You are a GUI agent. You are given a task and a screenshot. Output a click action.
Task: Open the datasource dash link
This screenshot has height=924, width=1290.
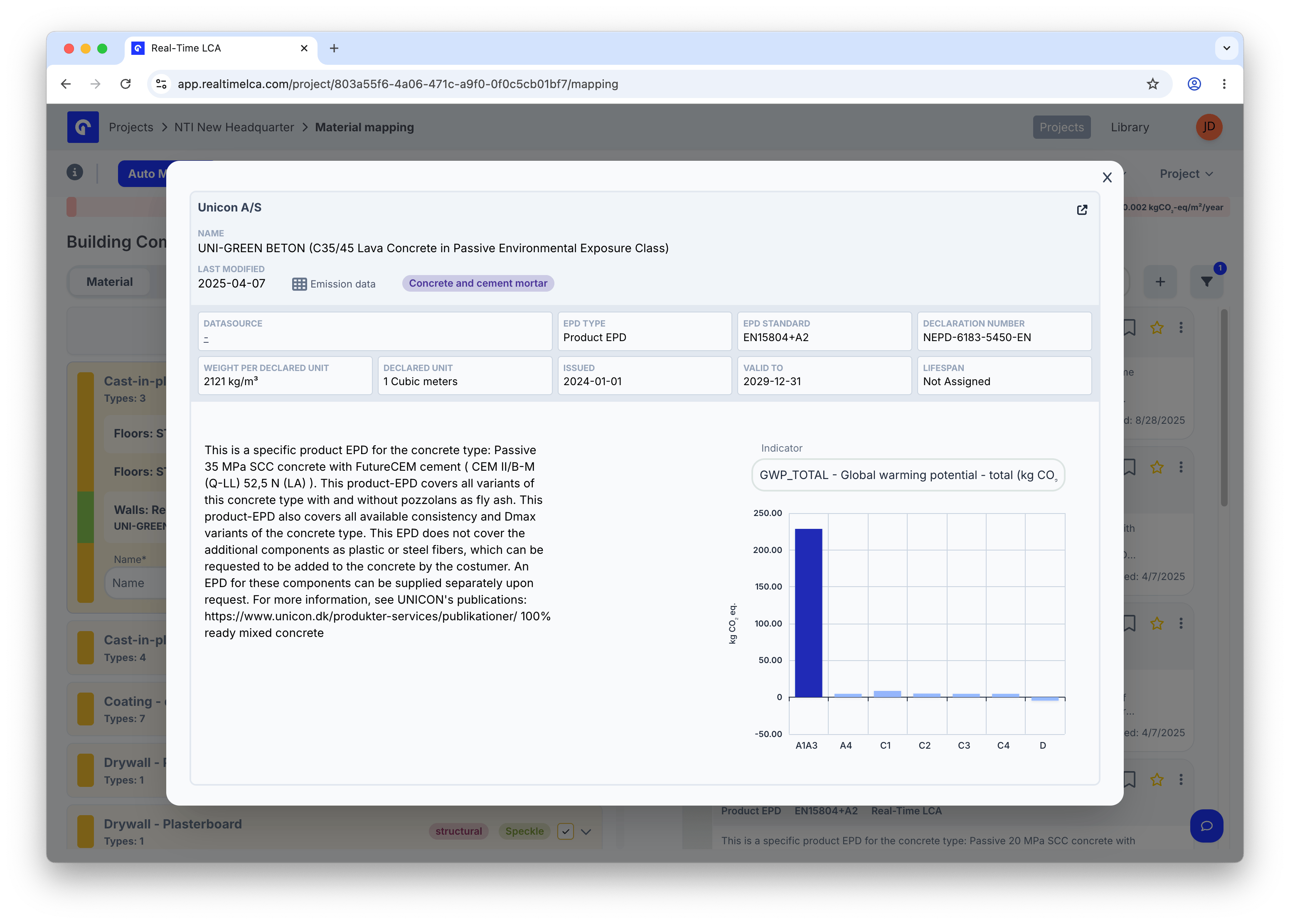[x=206, y=338]
